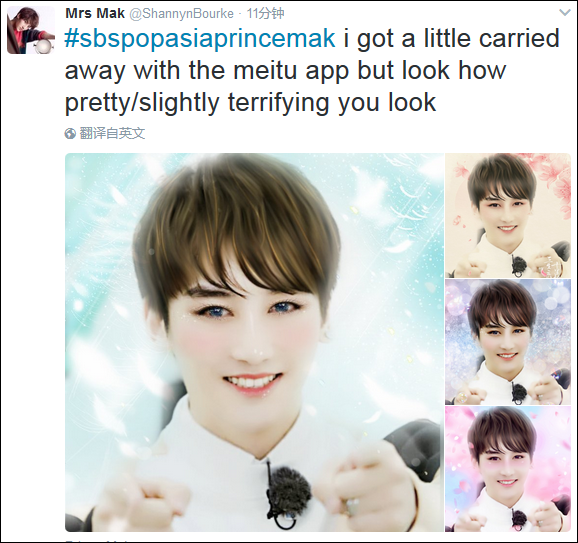Click the line "pretty/slightly terrifying you look"

[251, 102]
